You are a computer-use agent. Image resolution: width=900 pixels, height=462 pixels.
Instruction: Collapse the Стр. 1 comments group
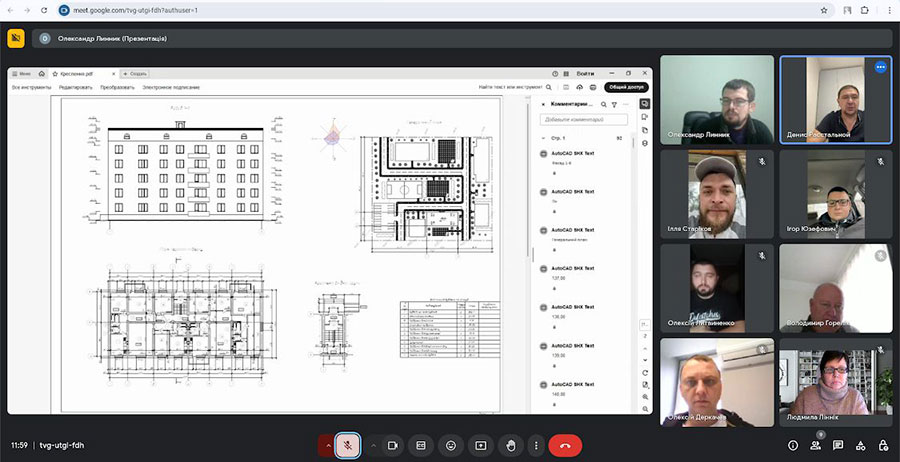[542, 137]
